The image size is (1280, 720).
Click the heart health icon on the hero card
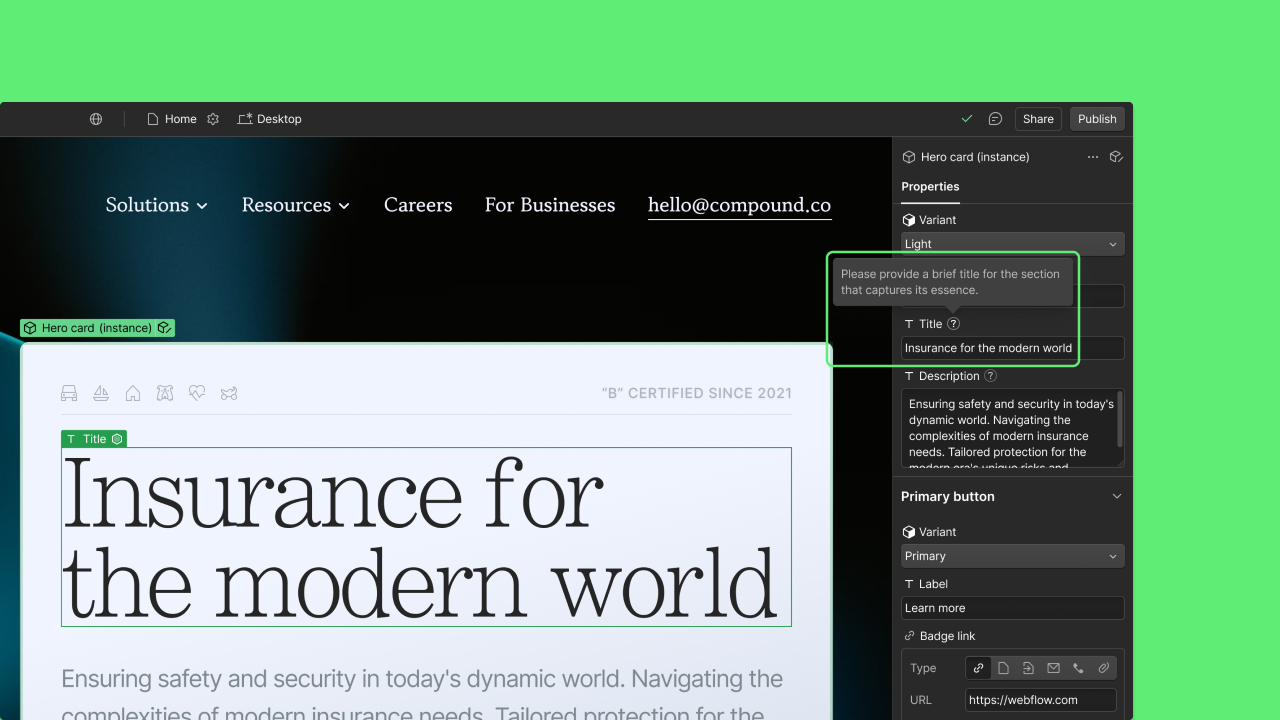pyautogui.click(x=197, y=393)
